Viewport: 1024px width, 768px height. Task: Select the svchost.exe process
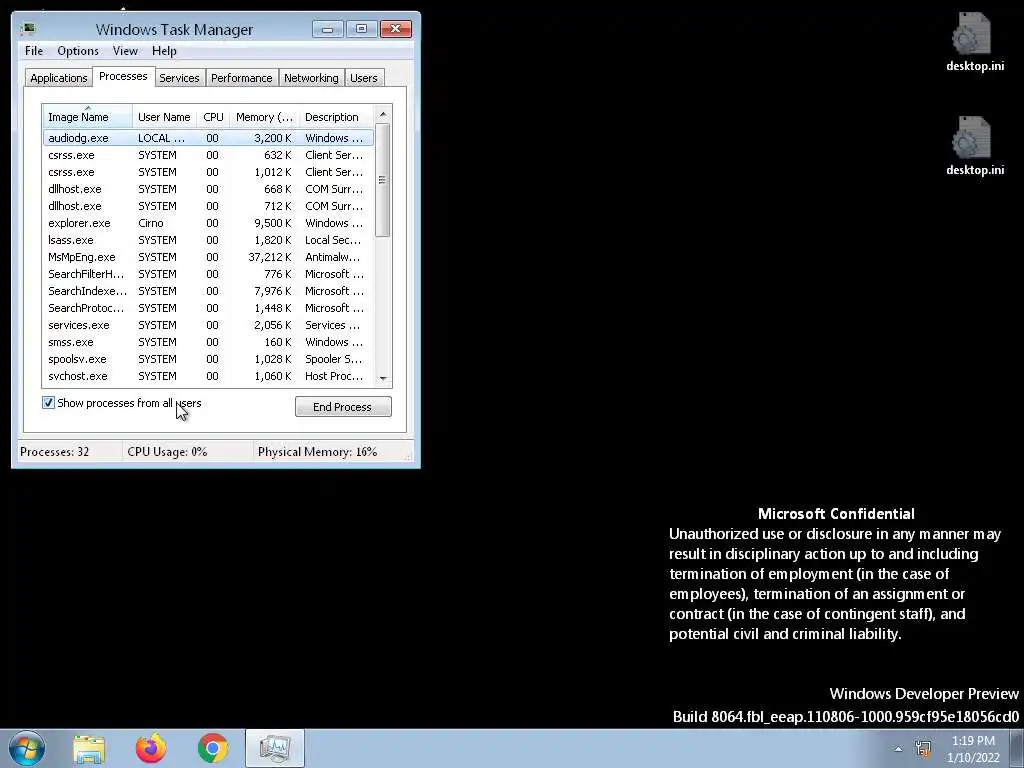[x=208, y=376]
